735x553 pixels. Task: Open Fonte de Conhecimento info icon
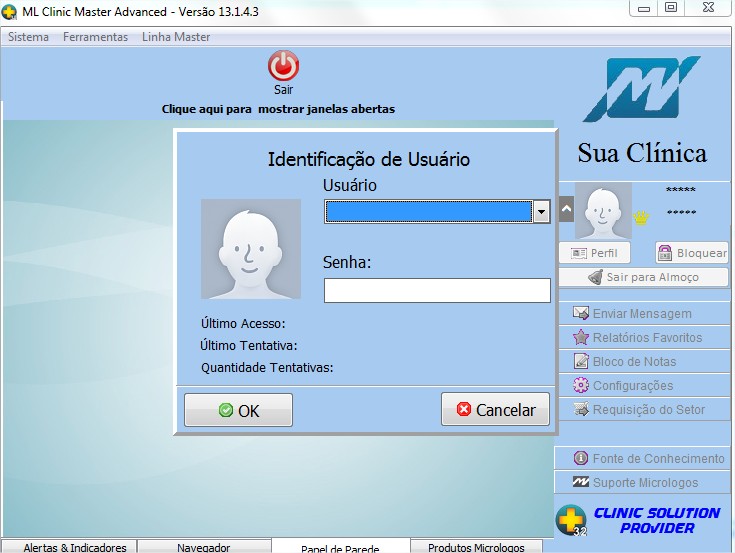(580, 459)
